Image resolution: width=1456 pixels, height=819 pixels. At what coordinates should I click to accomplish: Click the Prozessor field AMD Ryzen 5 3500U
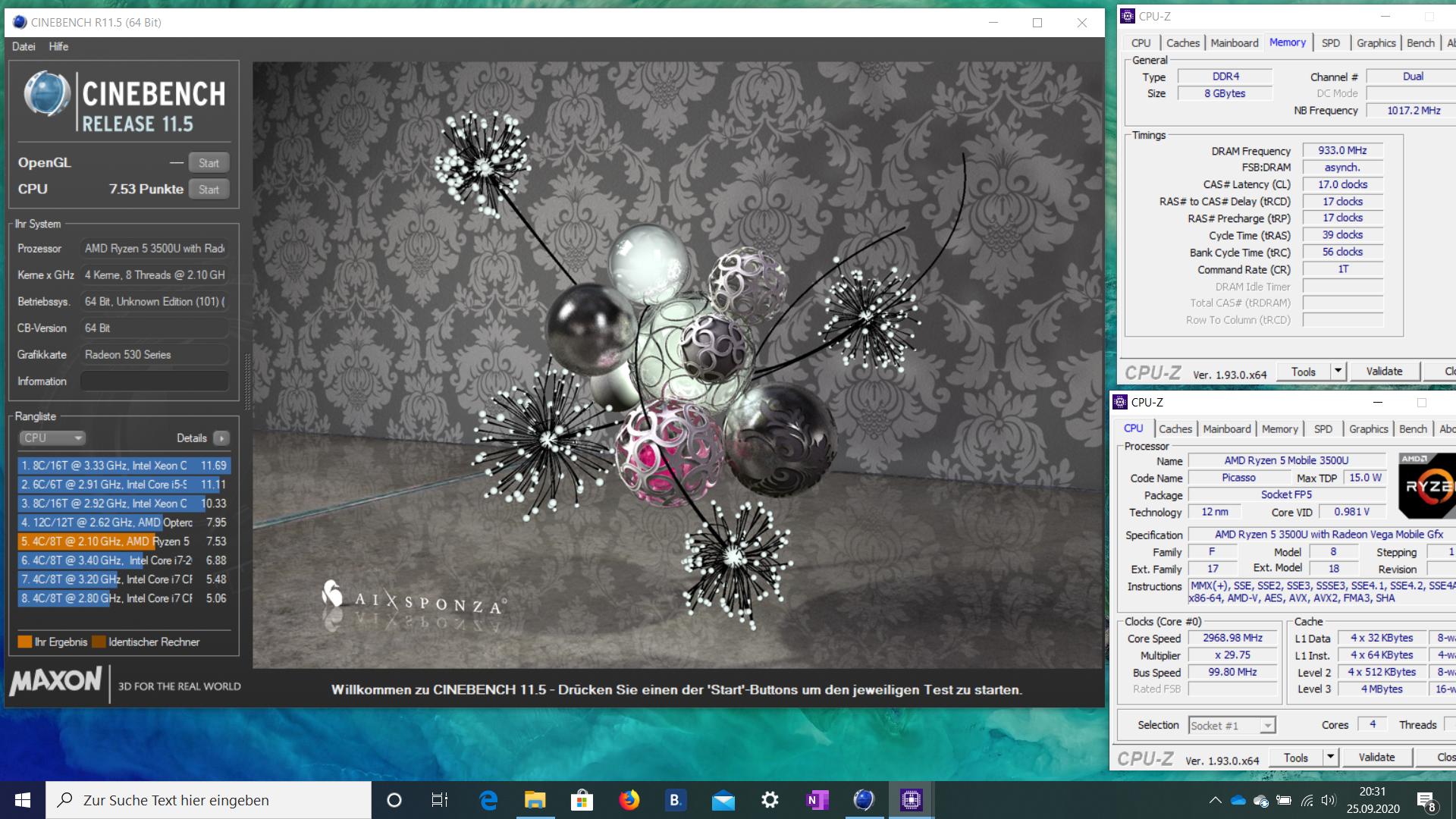coord(155,248)
